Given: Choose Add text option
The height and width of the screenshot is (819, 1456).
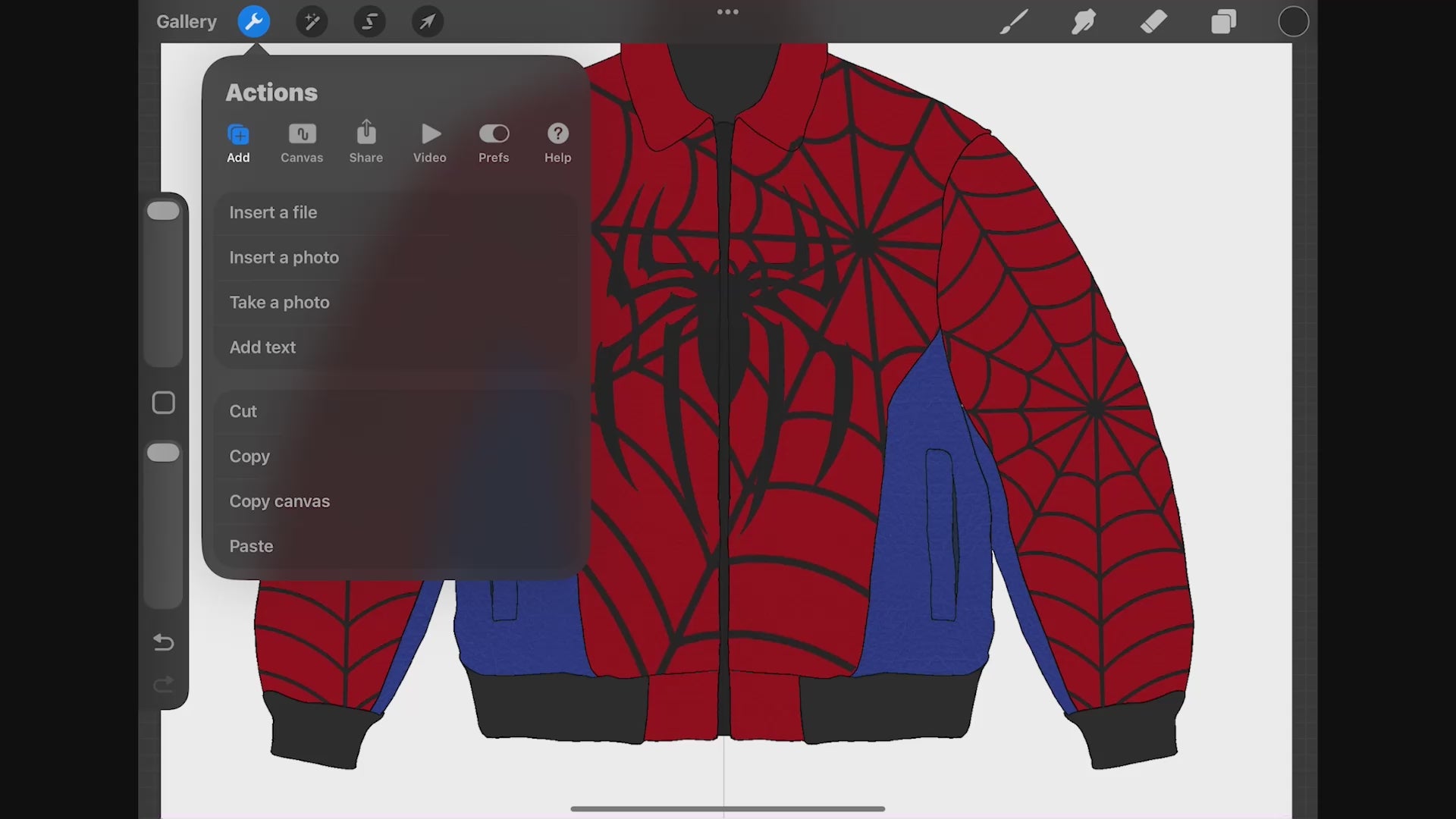Looking at the screenshot, I should pyautogui.click(x=262, y=347).
